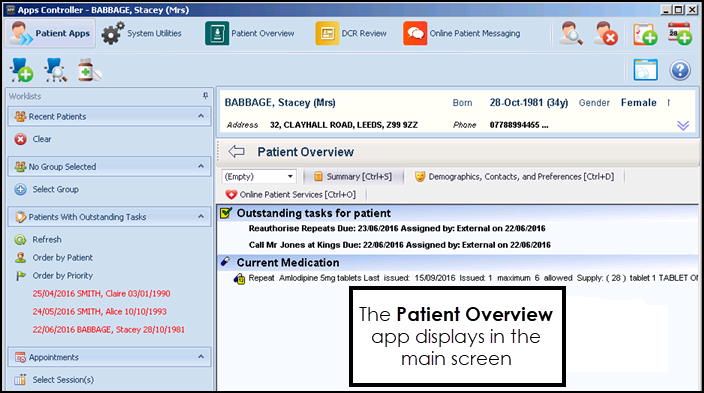Viewport: 704px width, 393px height.
Task: Open the Patient Overview app icon
Action: click(217, 33)
